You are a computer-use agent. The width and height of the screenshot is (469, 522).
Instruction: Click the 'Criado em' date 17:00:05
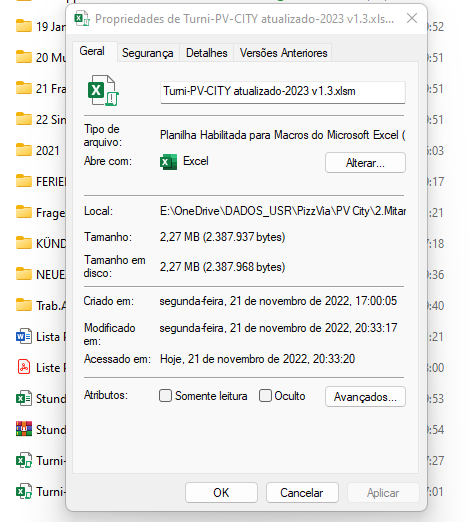coord(278,301)
